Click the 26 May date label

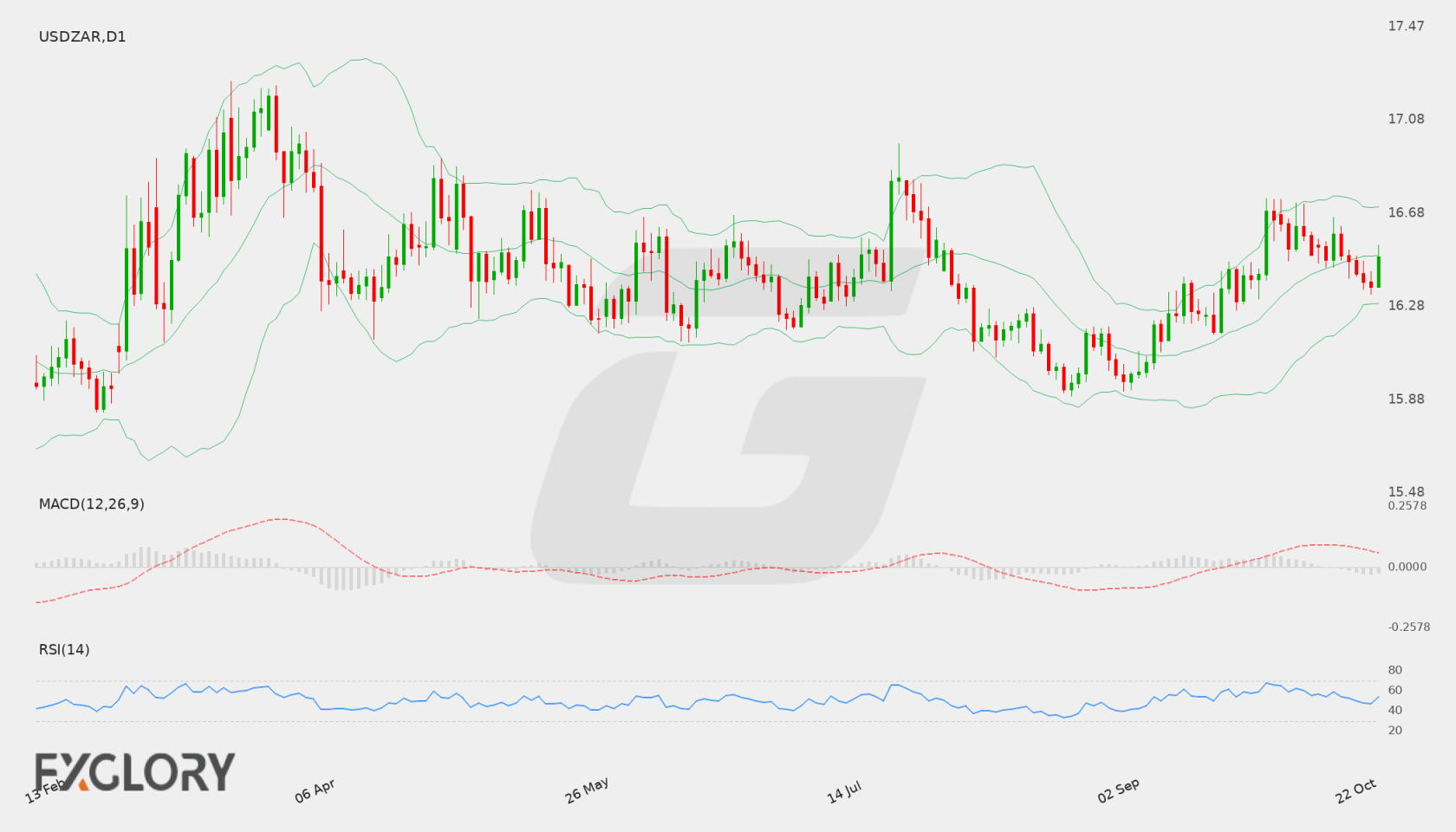(x=587, y=790)
